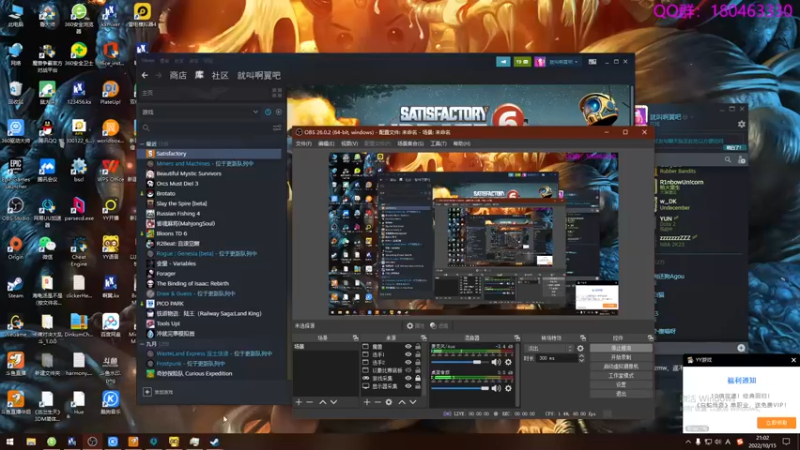This screenshot has width=800, height=450.
Task: Click the Stop Streaming button in OBS
Action: [621, 348]
